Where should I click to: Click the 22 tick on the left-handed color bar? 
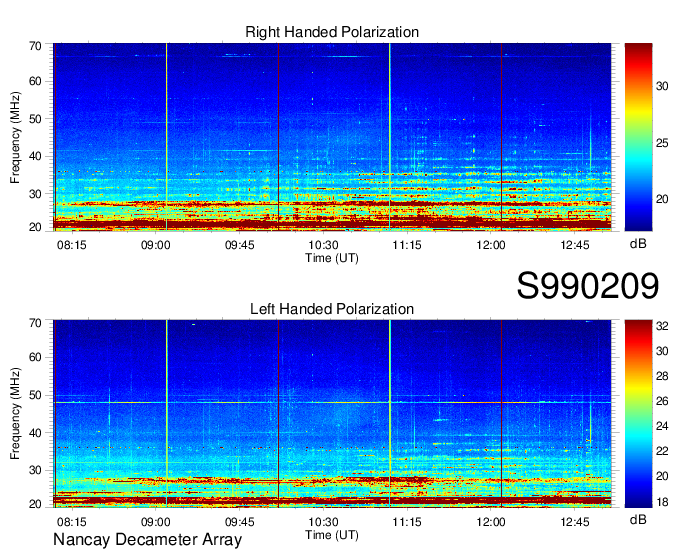662,451
